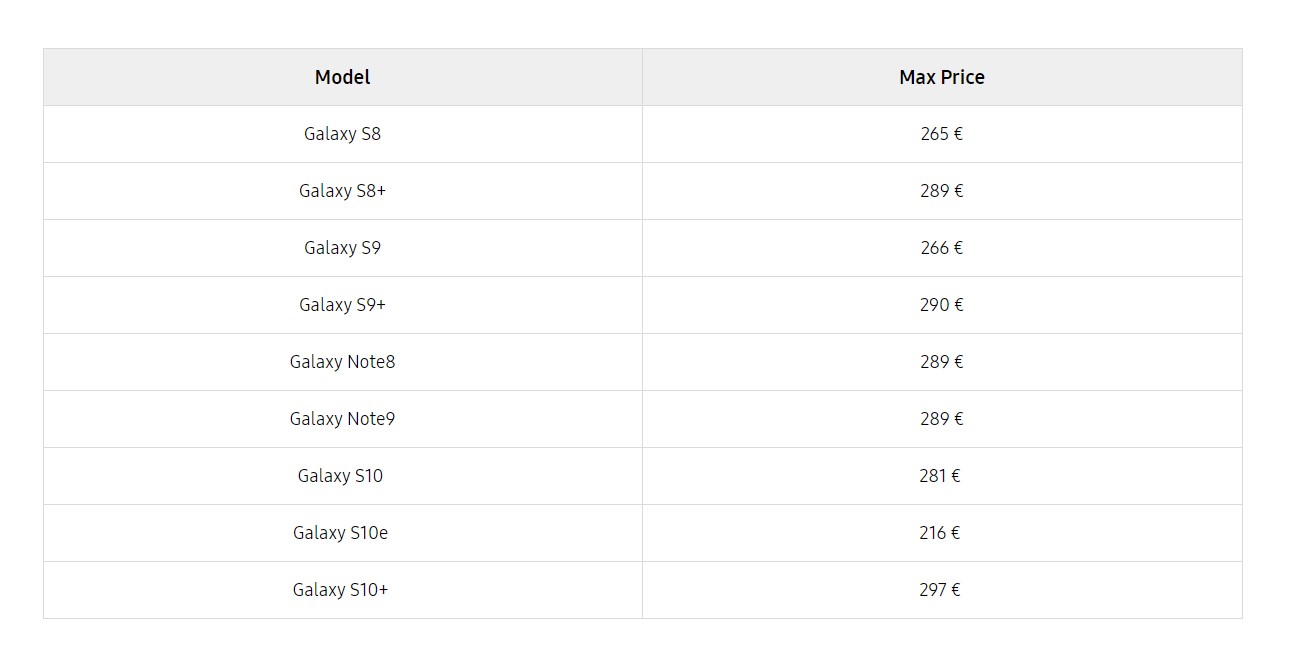Select the Galaxy S8 model cell
Image resolution: width=1293 pixels, height=667 pixels.
click(342, 134)
